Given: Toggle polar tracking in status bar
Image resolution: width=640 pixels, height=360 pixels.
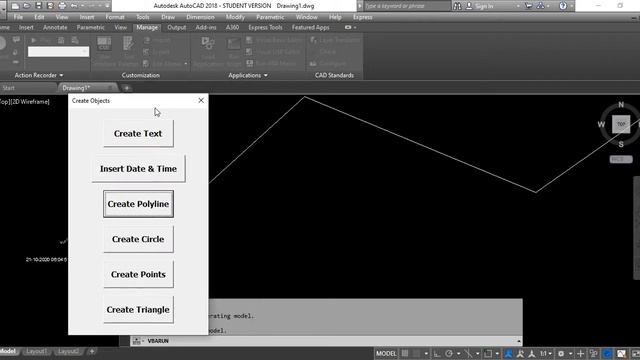Looking at the screenshot, I should coord(449,353).
